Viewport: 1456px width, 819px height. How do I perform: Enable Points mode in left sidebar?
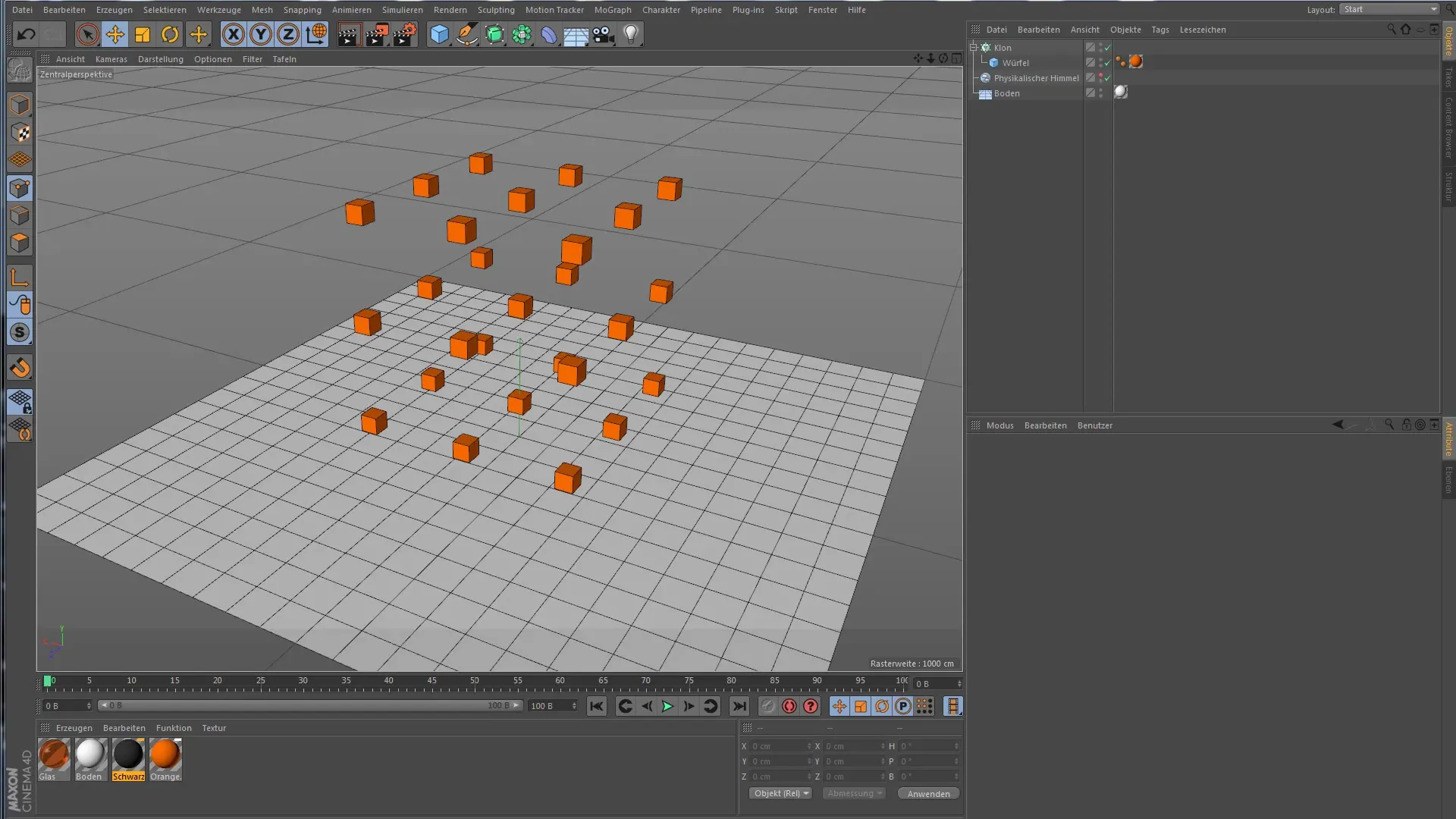pyautogui.click(x=20, y=188)
